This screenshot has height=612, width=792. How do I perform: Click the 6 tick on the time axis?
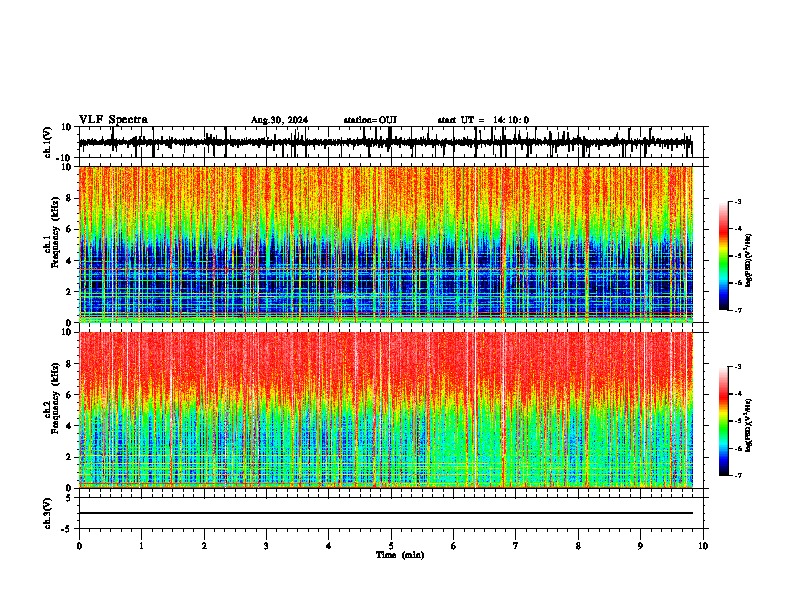click(x=453, y=546)
